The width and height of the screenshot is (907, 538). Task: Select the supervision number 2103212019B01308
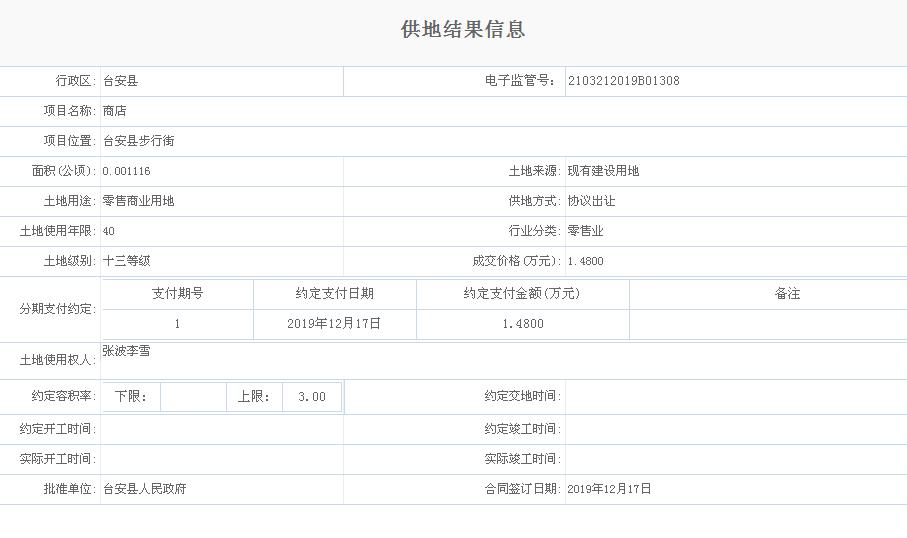(624, 81)
